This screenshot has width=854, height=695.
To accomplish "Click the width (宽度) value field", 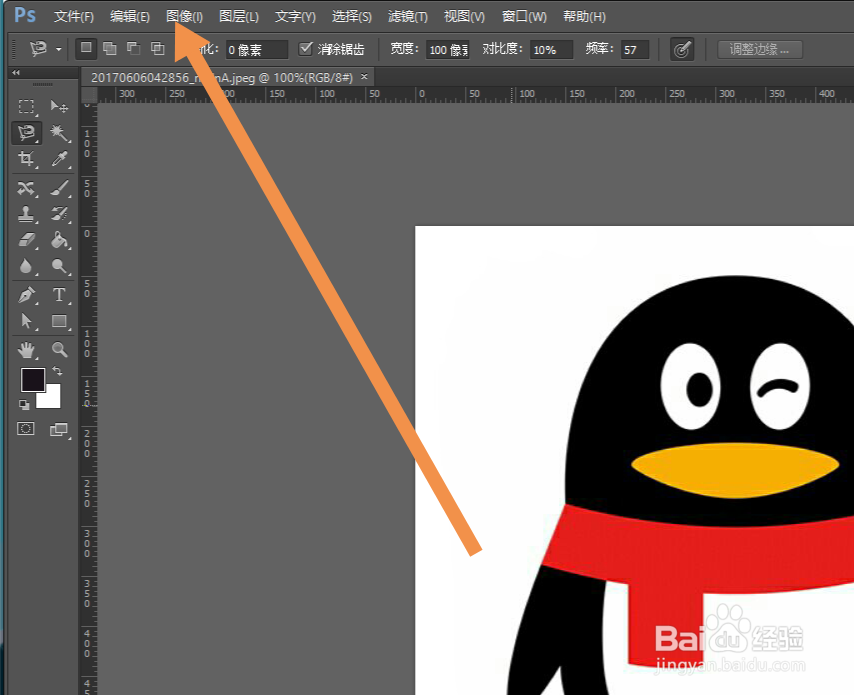I will click(x=448, y=50).
